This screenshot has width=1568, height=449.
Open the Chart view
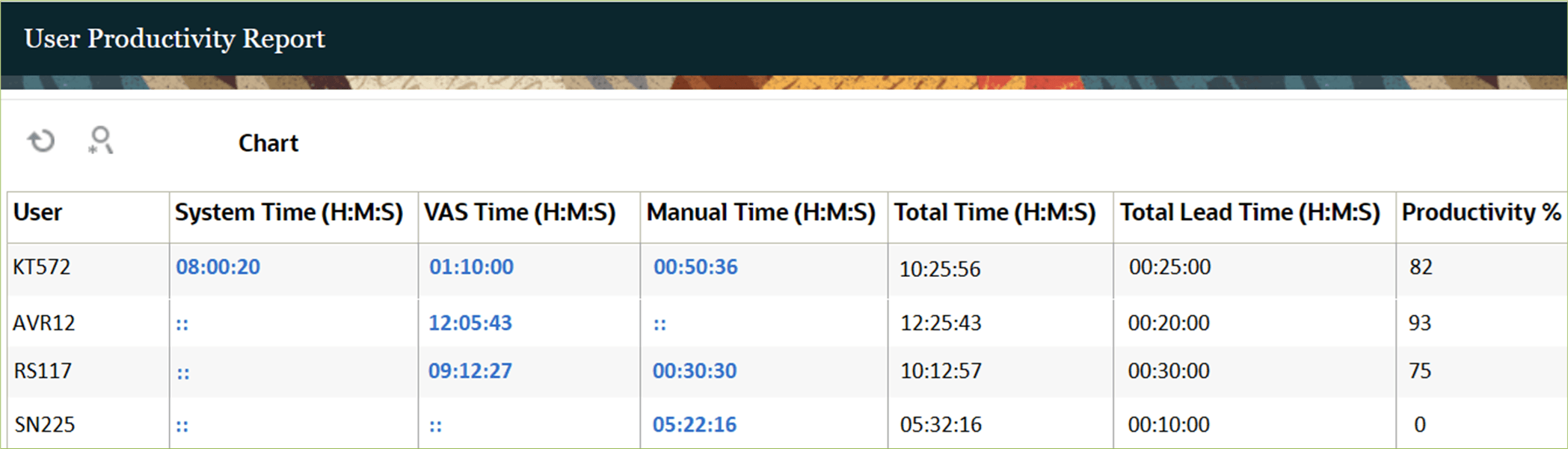pos(268,143)
